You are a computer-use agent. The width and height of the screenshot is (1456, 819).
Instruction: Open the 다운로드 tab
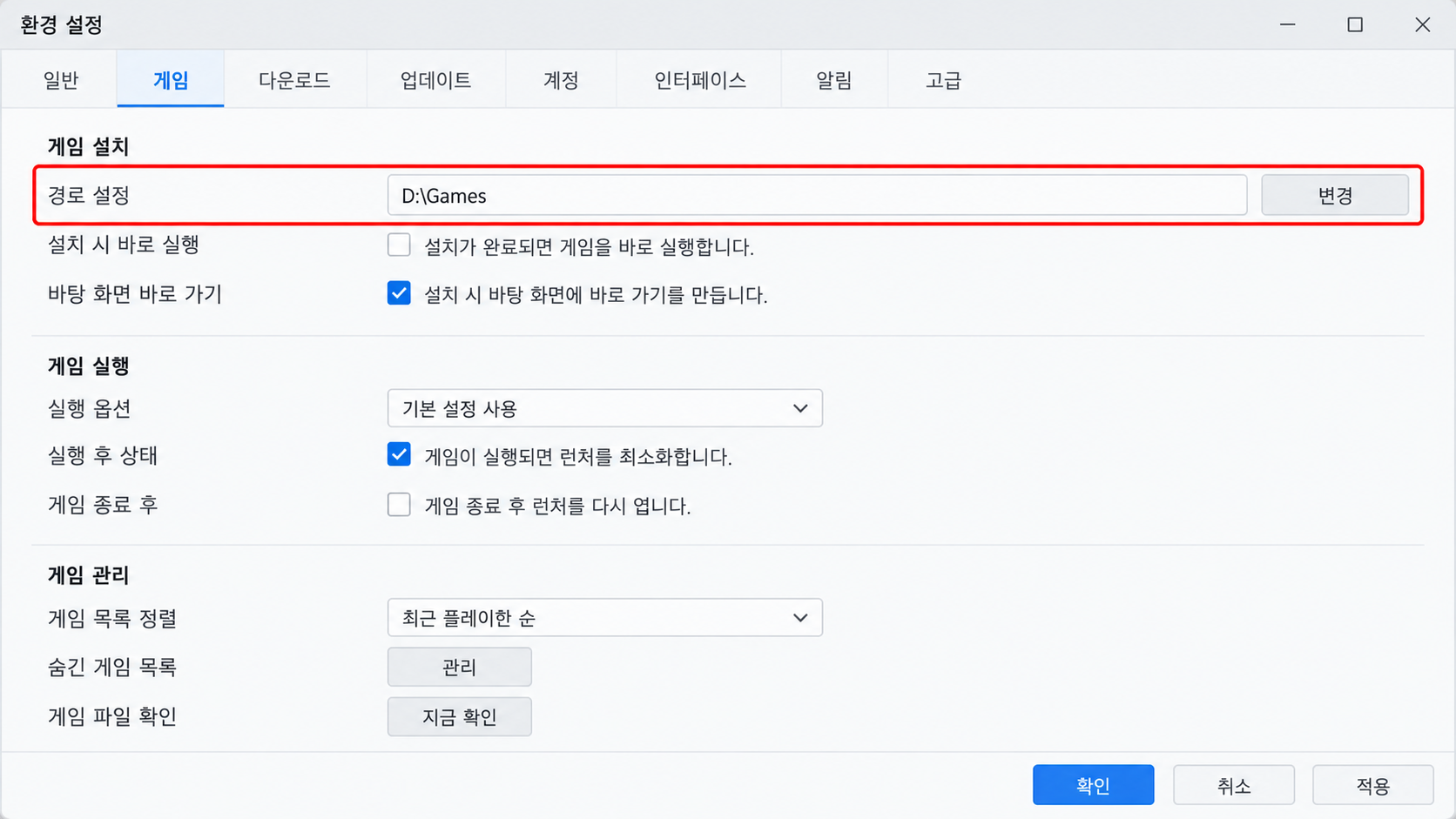pos(294,80)
